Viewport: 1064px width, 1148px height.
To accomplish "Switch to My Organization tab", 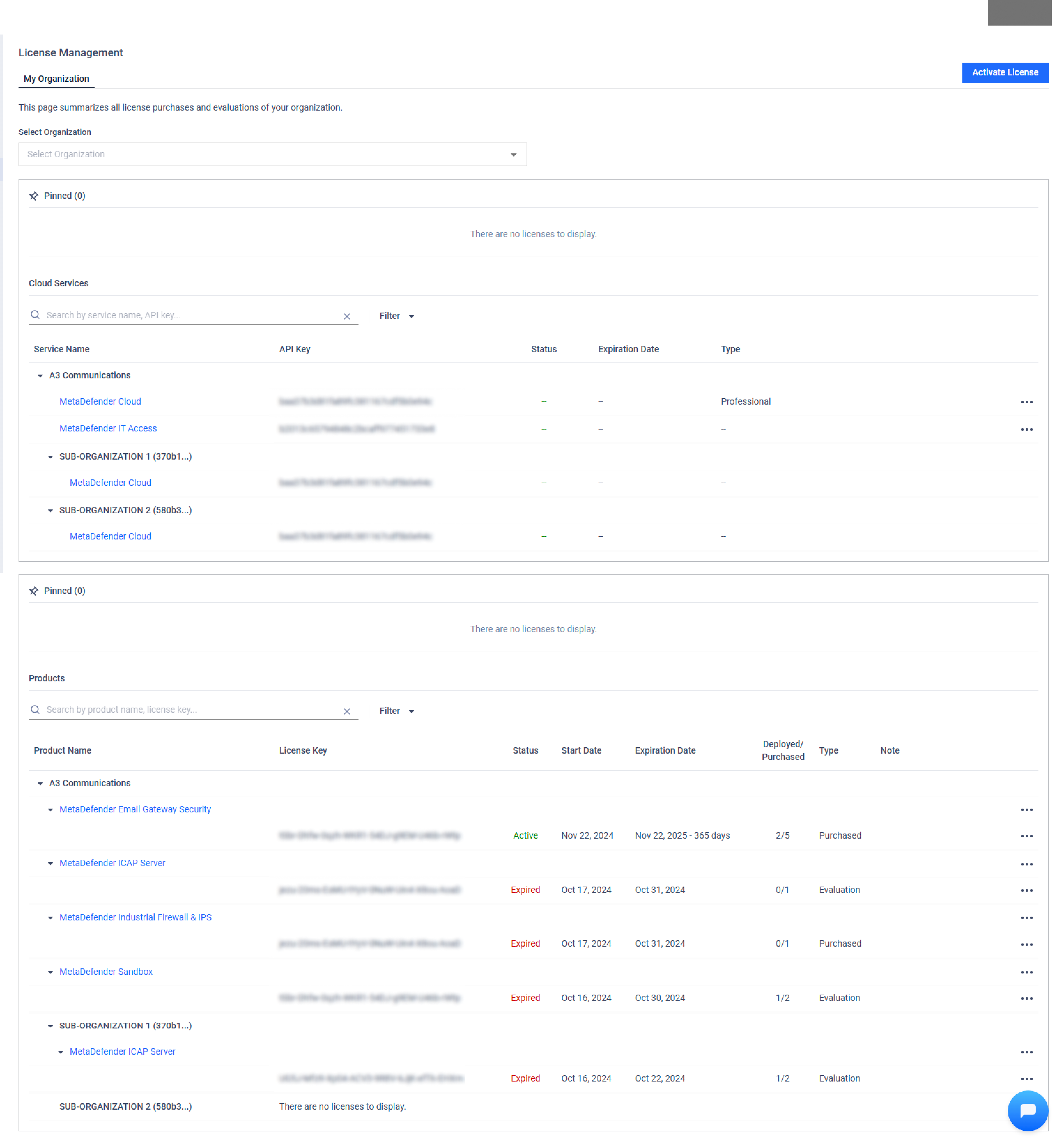I will (x=57, y=79).
